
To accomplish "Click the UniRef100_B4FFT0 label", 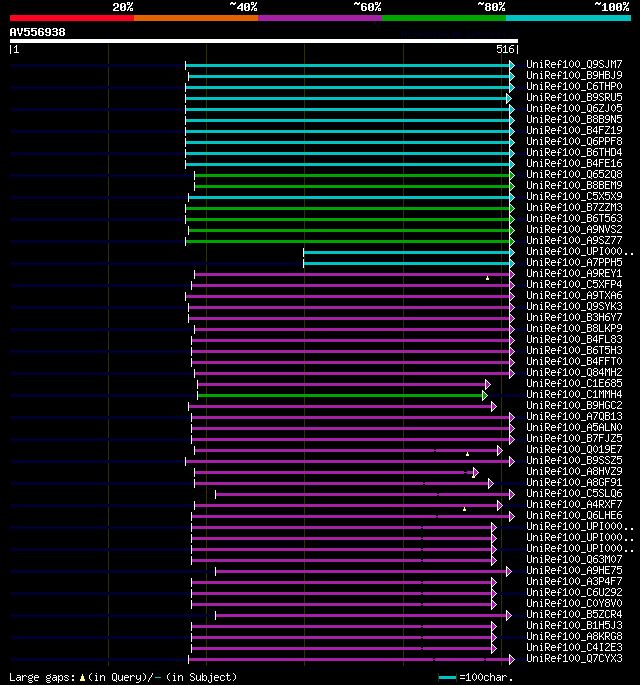I will 574,361.
